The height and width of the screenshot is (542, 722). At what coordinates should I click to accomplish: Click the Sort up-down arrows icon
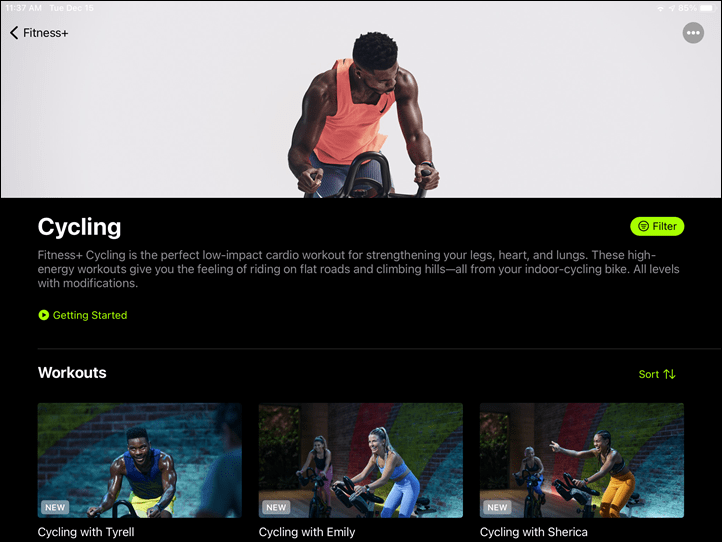[670, 374]
